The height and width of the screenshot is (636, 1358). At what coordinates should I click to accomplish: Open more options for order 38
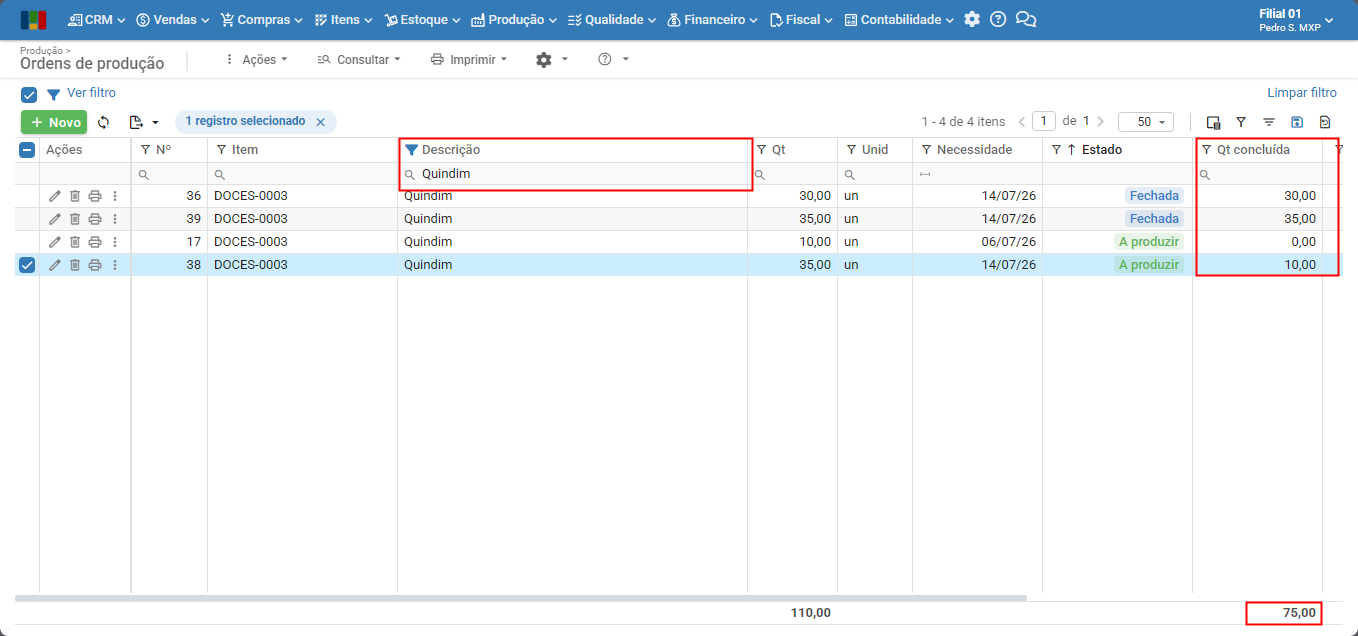click(115, 265)
